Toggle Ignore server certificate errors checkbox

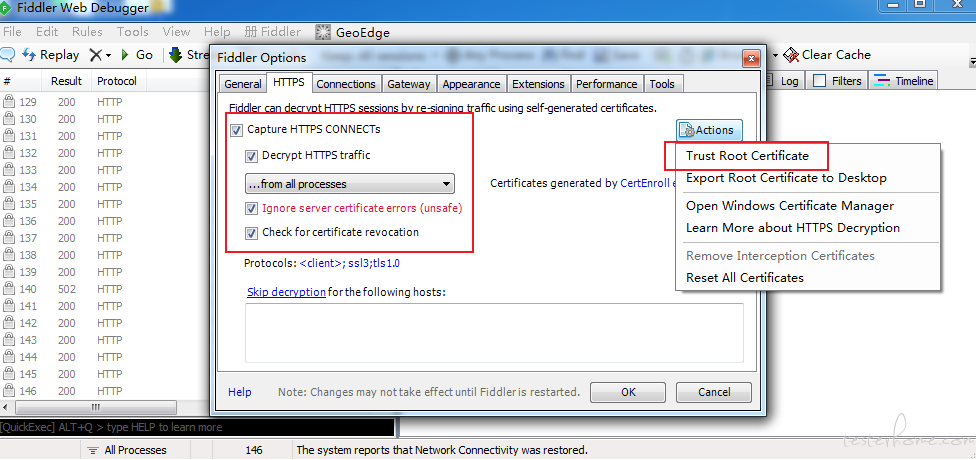pos(251,209)
